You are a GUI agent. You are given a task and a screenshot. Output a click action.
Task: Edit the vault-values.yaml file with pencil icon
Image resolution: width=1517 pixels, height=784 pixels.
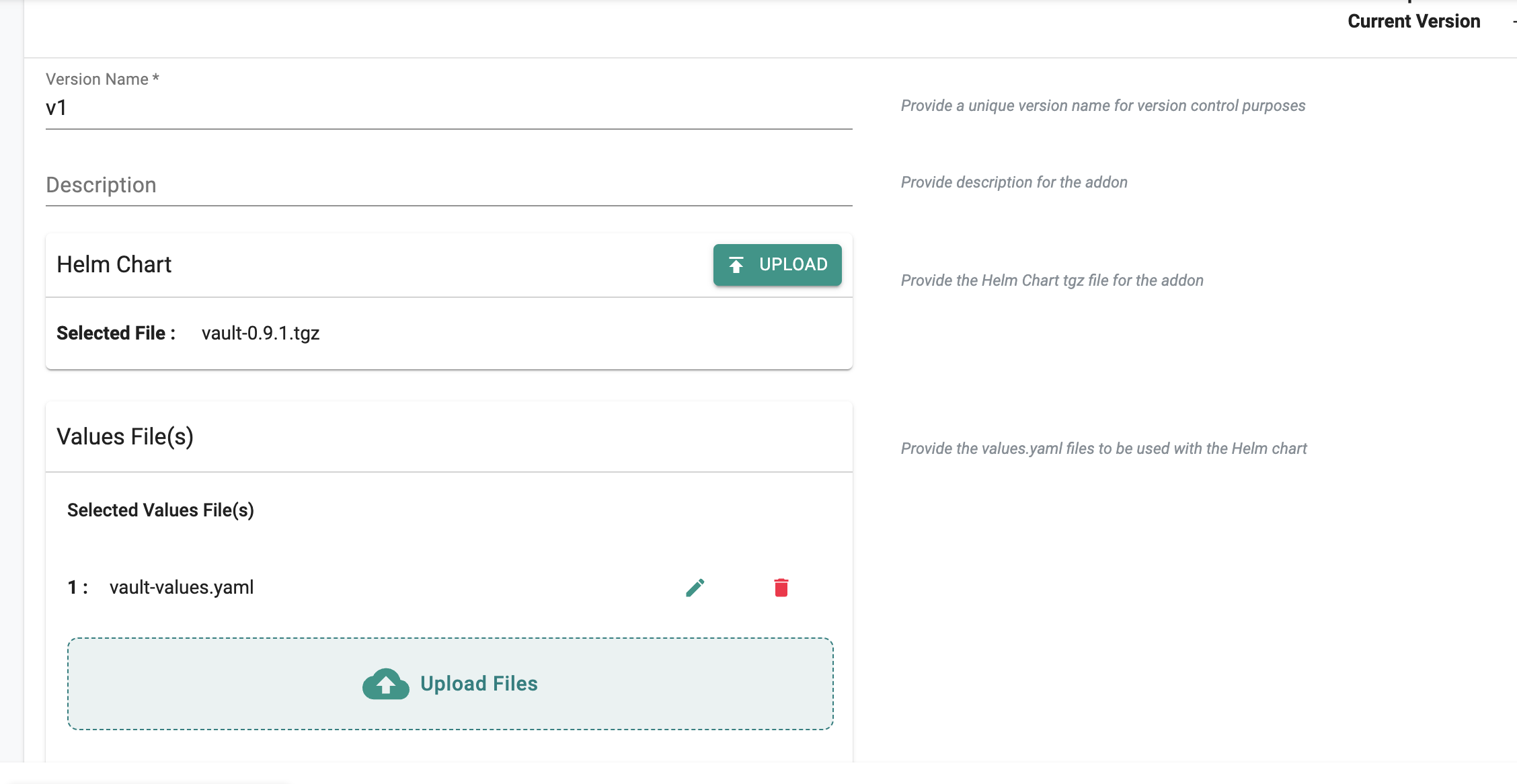tap(695, 588)
